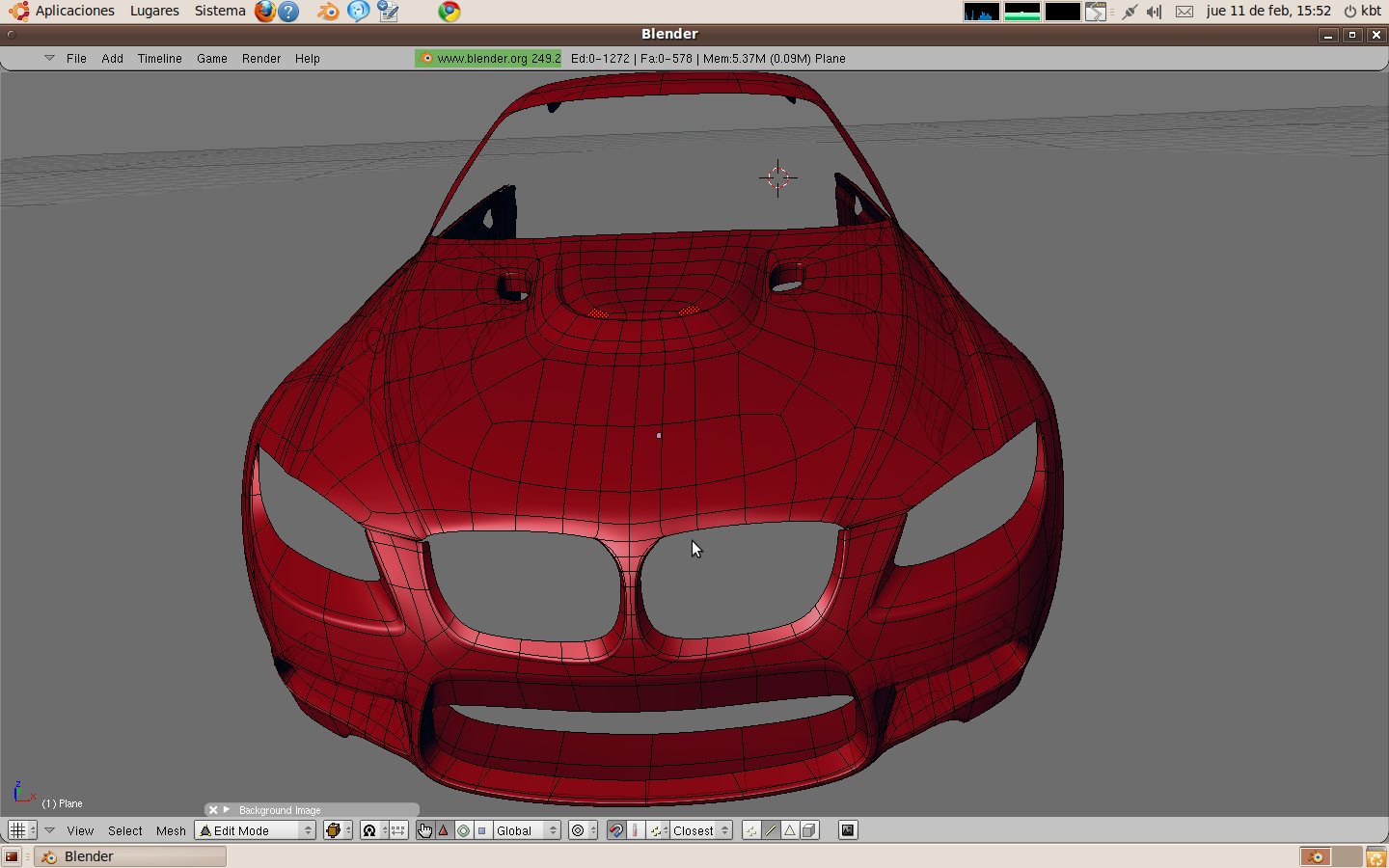Viewport: 1389px width, 868px height.
Task: Collapse the top header menus with the triangle
Action: (49, 58)
